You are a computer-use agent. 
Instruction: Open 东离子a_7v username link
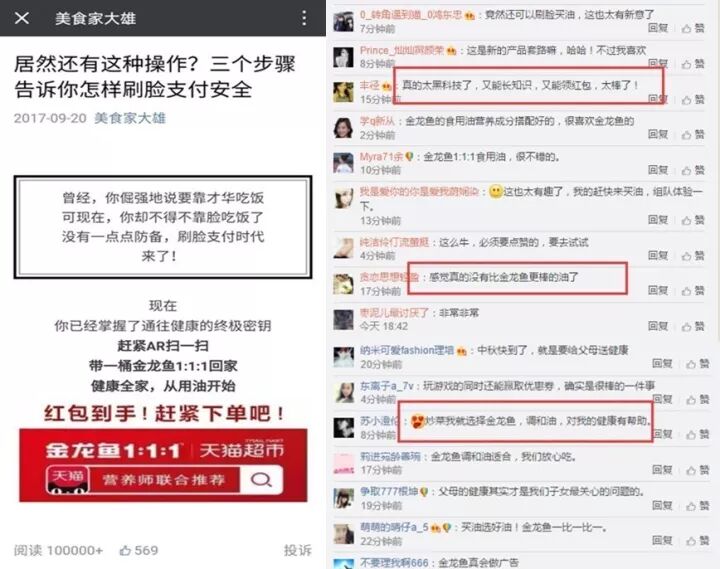[387, 386]
